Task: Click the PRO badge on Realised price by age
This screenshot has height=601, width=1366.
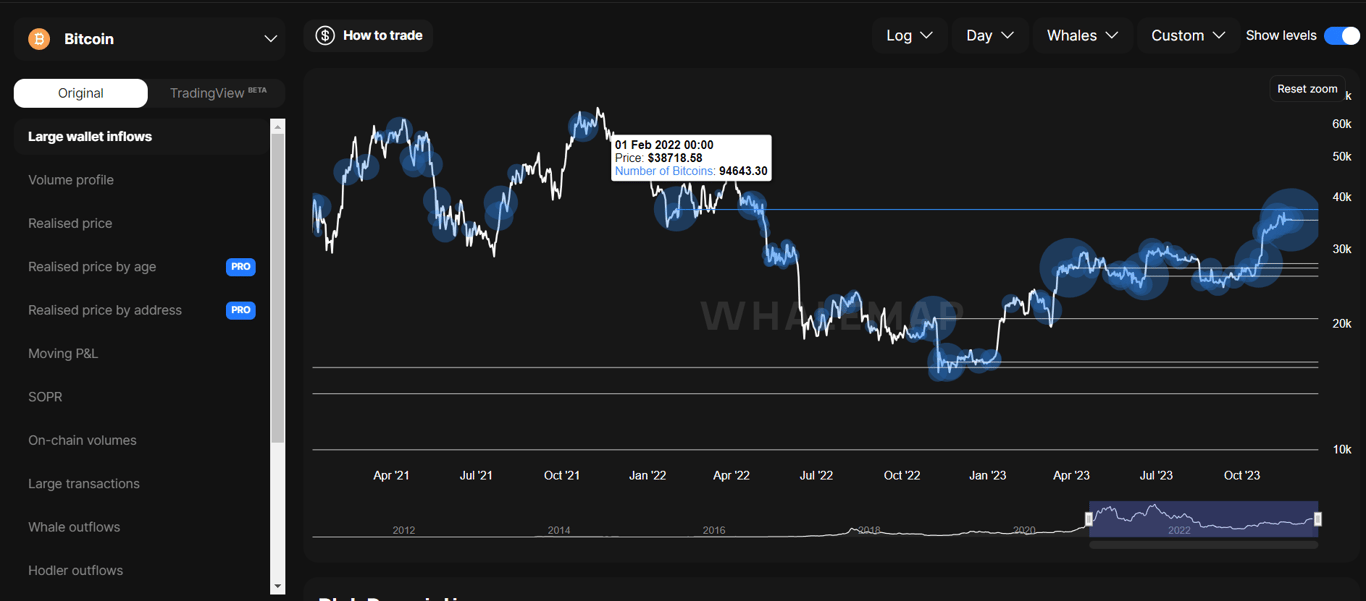Action: pos(241,267)
